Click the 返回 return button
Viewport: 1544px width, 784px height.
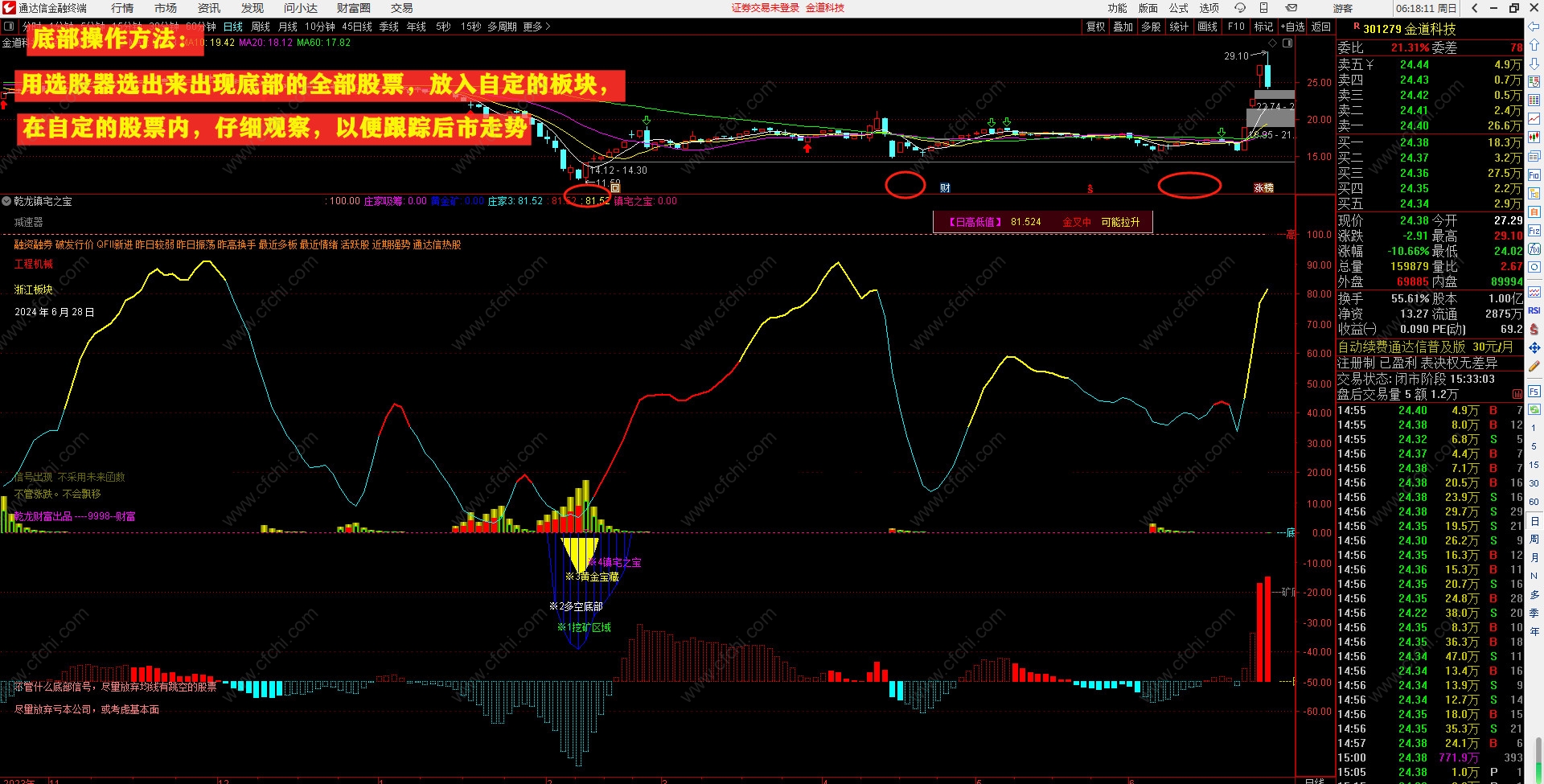tap(1321, 27)
